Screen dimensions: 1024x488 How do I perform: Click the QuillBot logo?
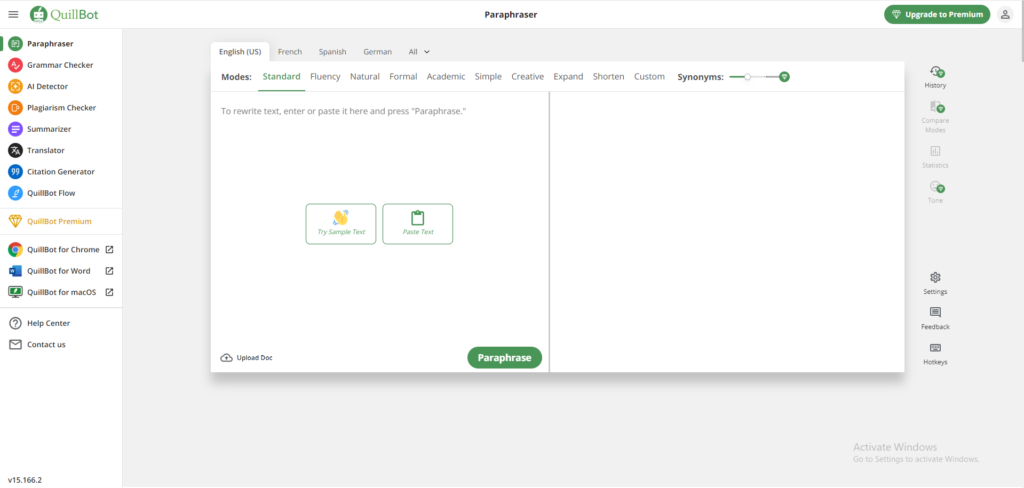64,14
